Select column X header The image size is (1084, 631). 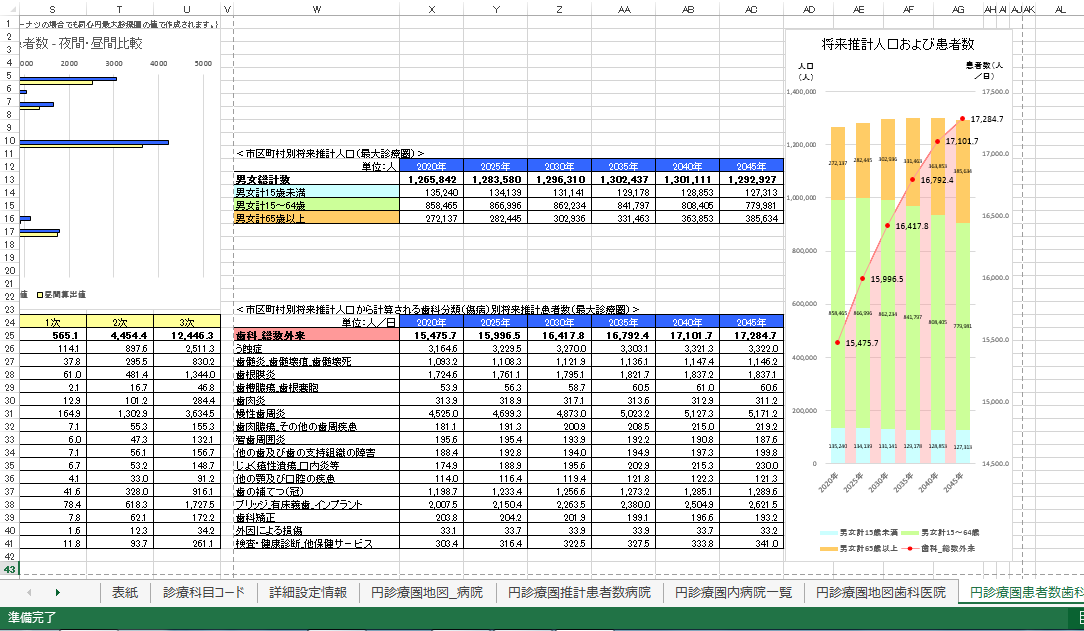432,9
